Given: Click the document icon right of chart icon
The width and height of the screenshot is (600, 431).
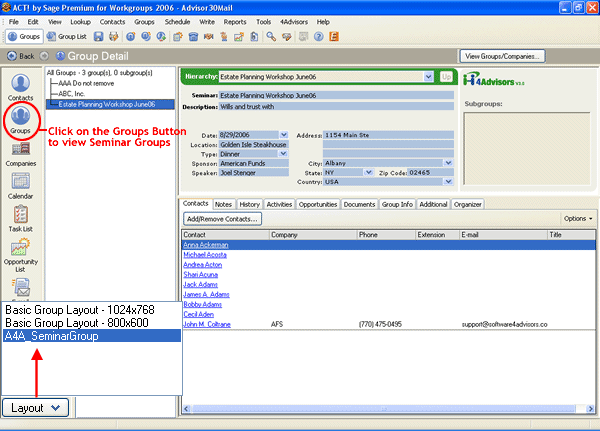Looking at the screenshot, I should point(254,37).
